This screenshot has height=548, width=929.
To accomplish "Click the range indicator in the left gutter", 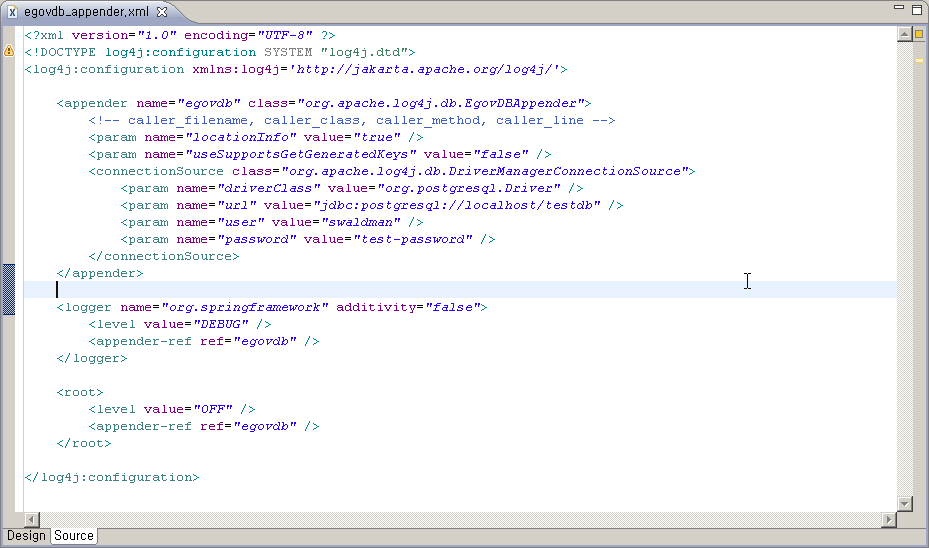I will pyautogui.click(x=9, y=289).
